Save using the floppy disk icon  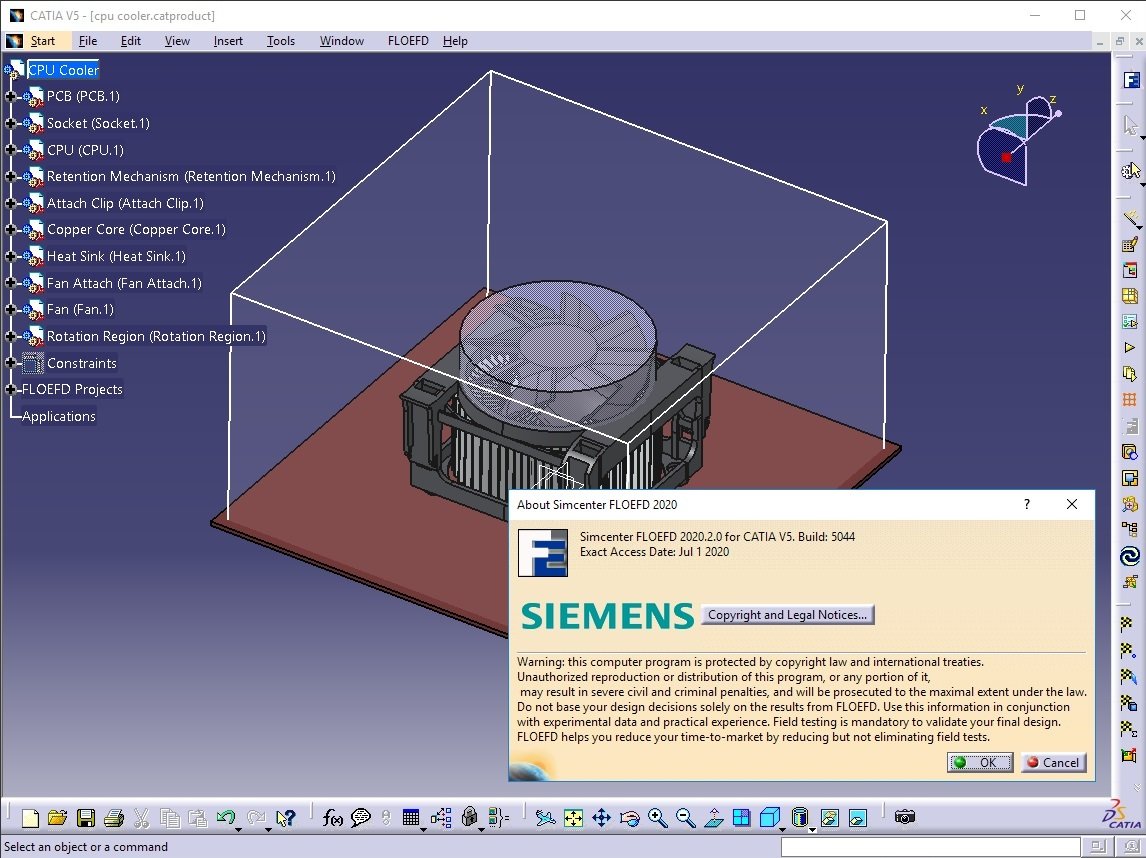point(86,818)
